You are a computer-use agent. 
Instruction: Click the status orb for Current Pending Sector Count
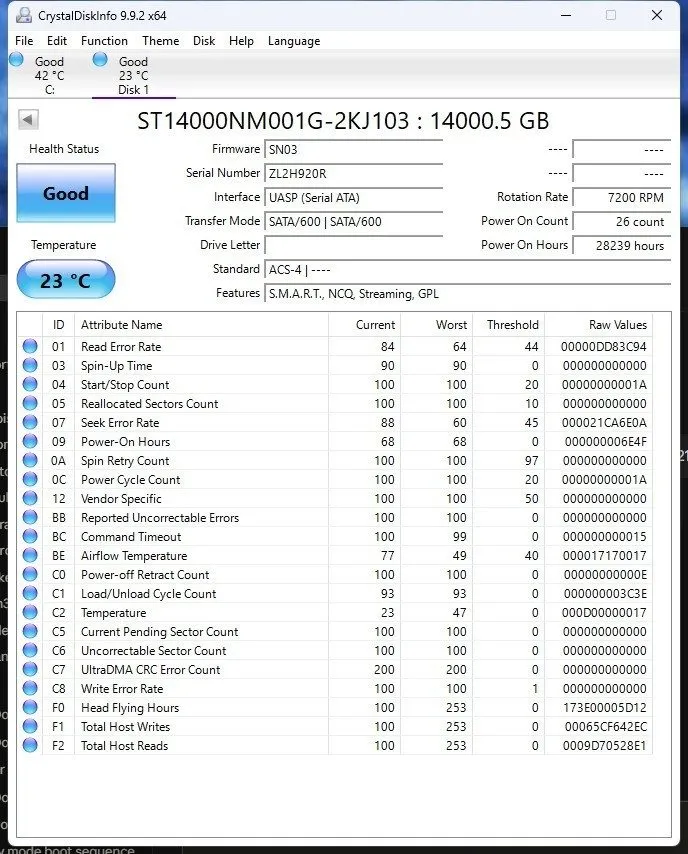[x=30, y=631]
